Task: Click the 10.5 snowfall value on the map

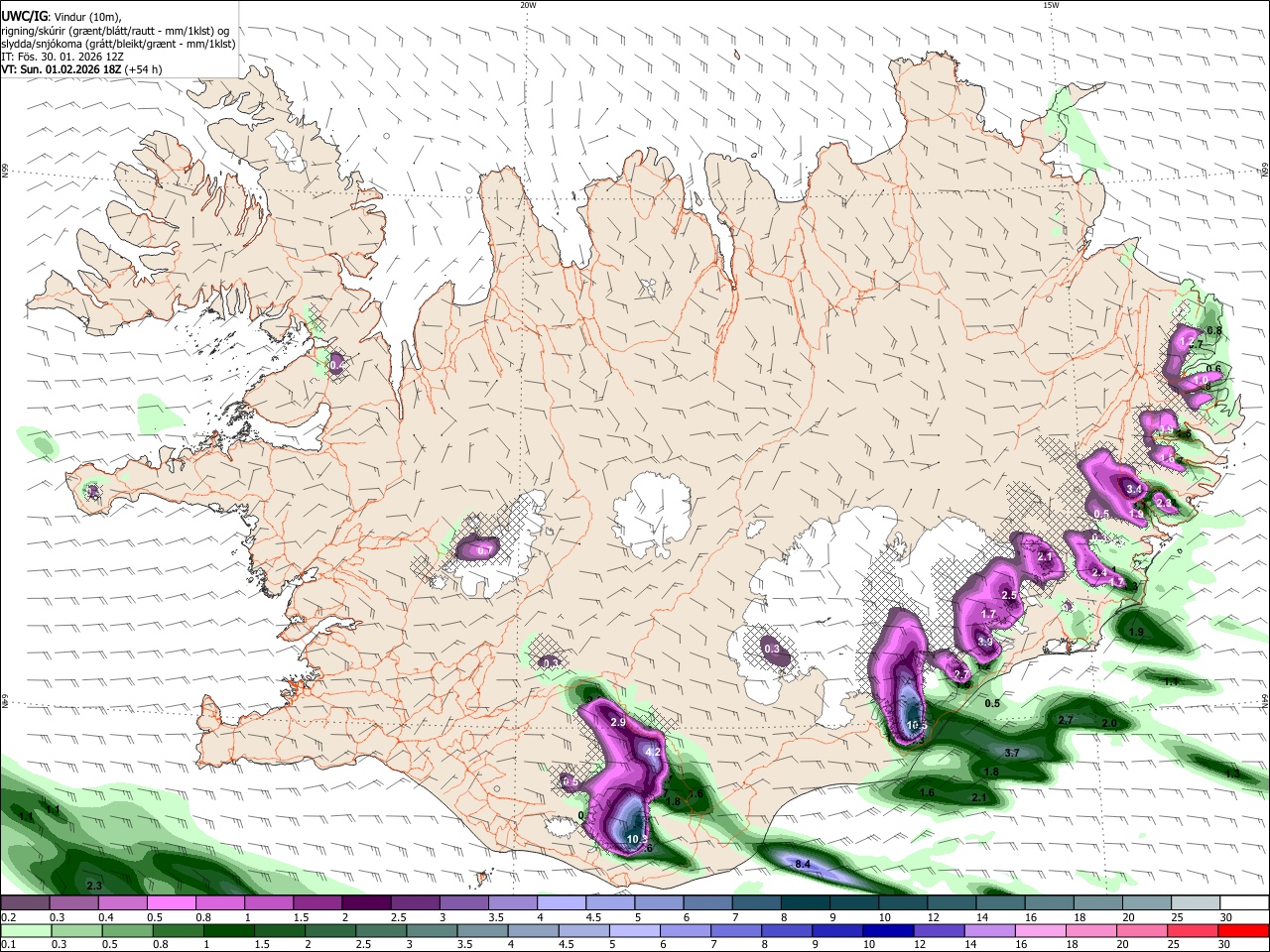Action: pos(917,725)
